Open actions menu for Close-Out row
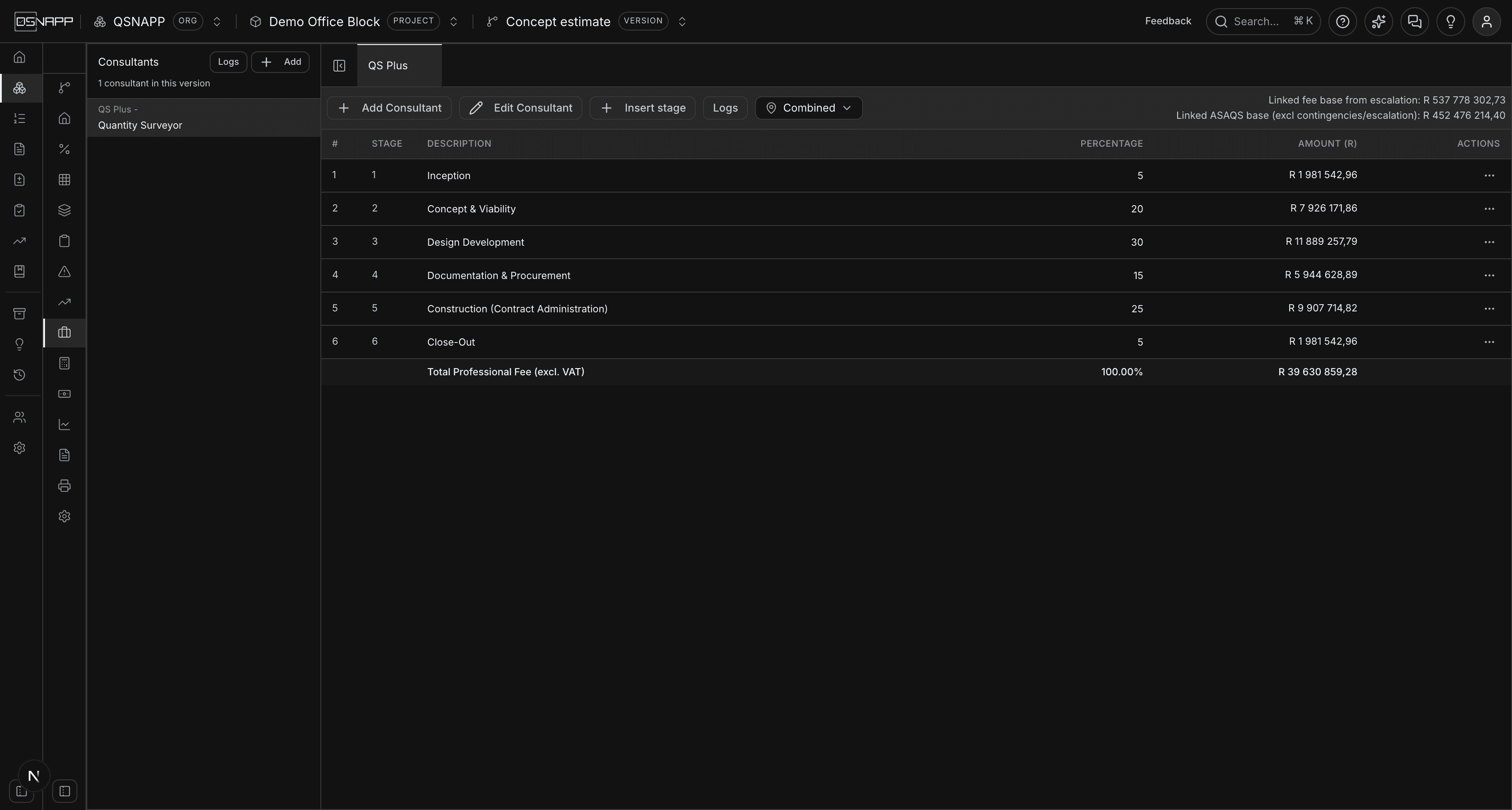1512x810 pixels. tap(1489, 342)
